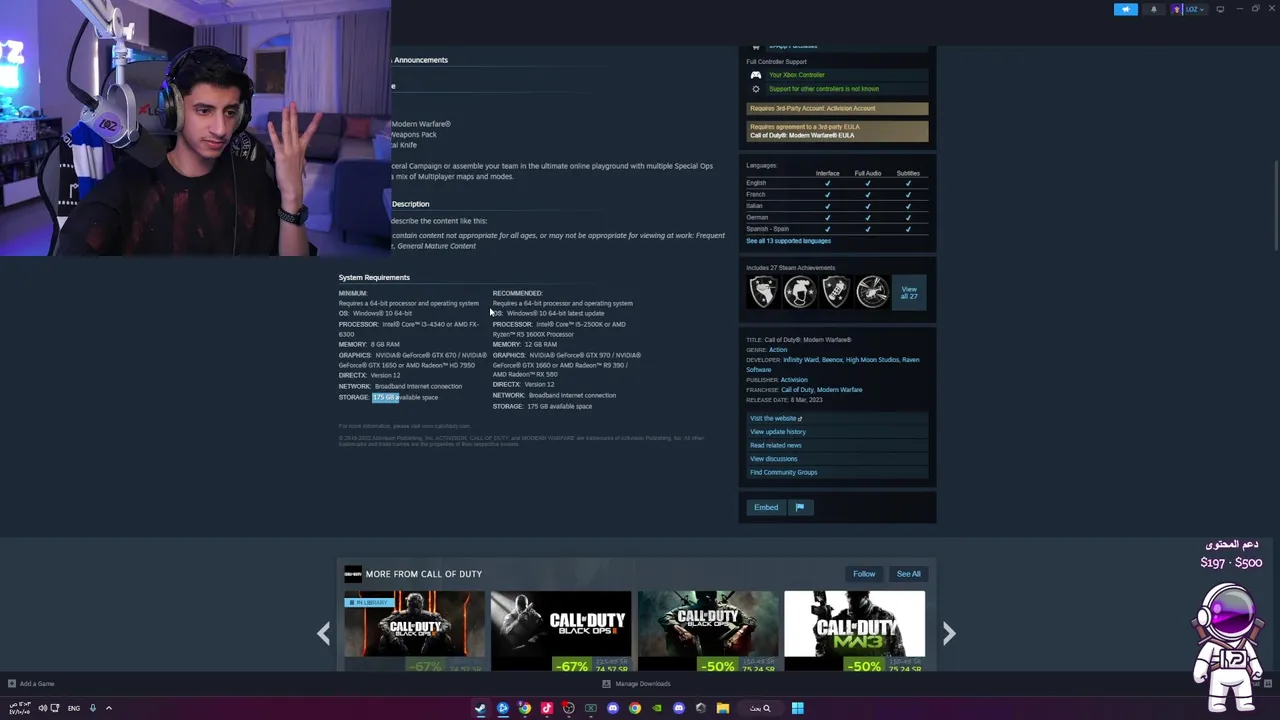This screenshot has height=720, width=1280.
Task: Open the Nvidia taskbar icon
Action: click(657, 708)
